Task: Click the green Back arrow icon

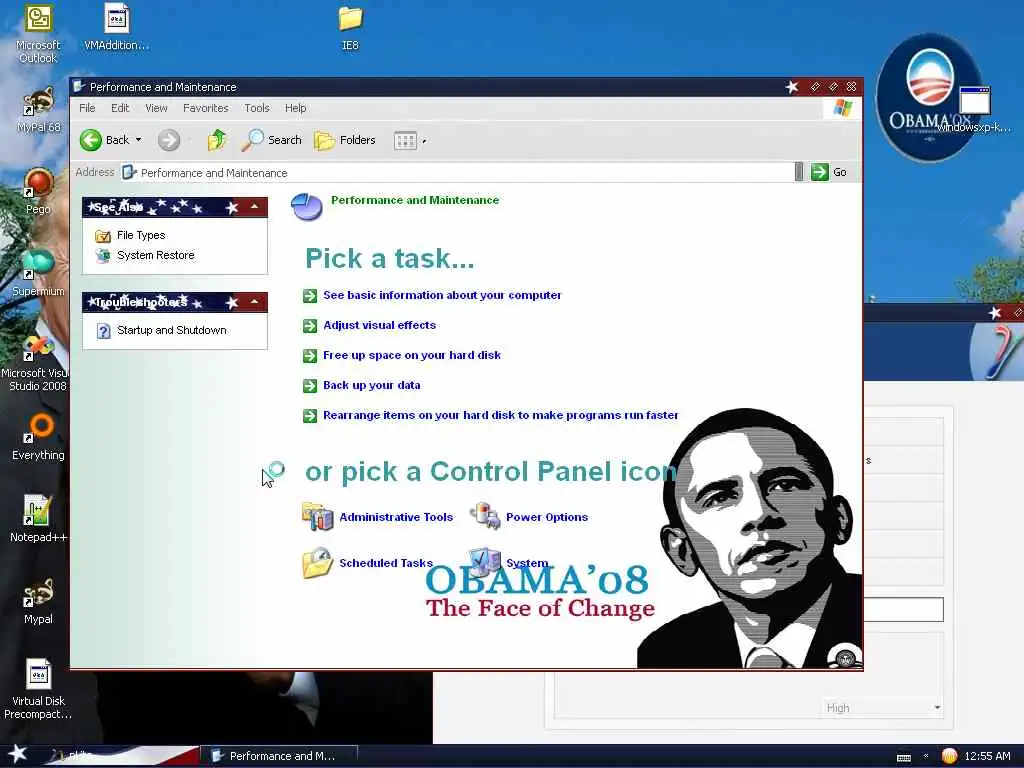Action: [91, 140]
